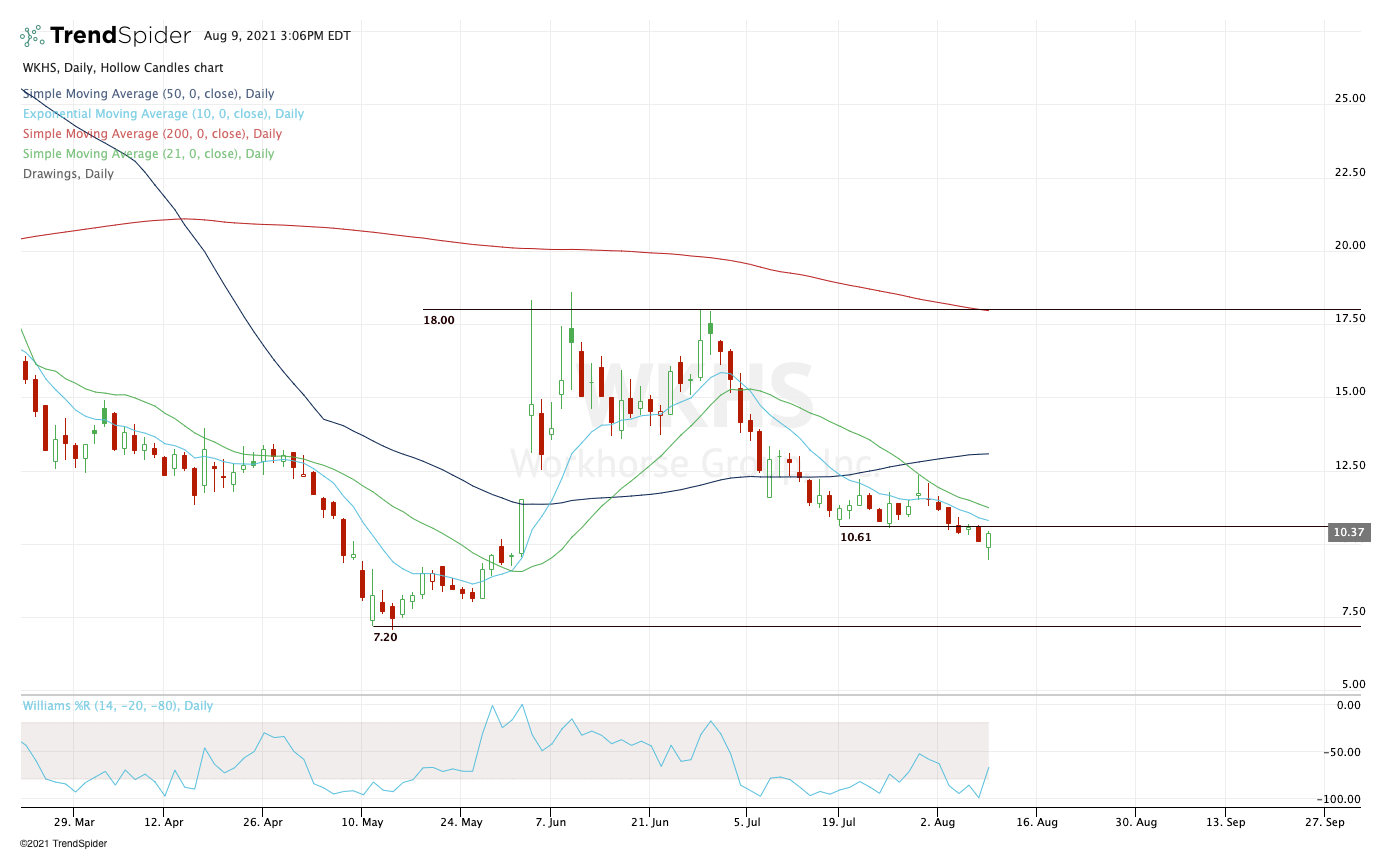Toggle the Exponential Moving Average 10 legend
Screen dimensions: 1391x853
point(163,114)
